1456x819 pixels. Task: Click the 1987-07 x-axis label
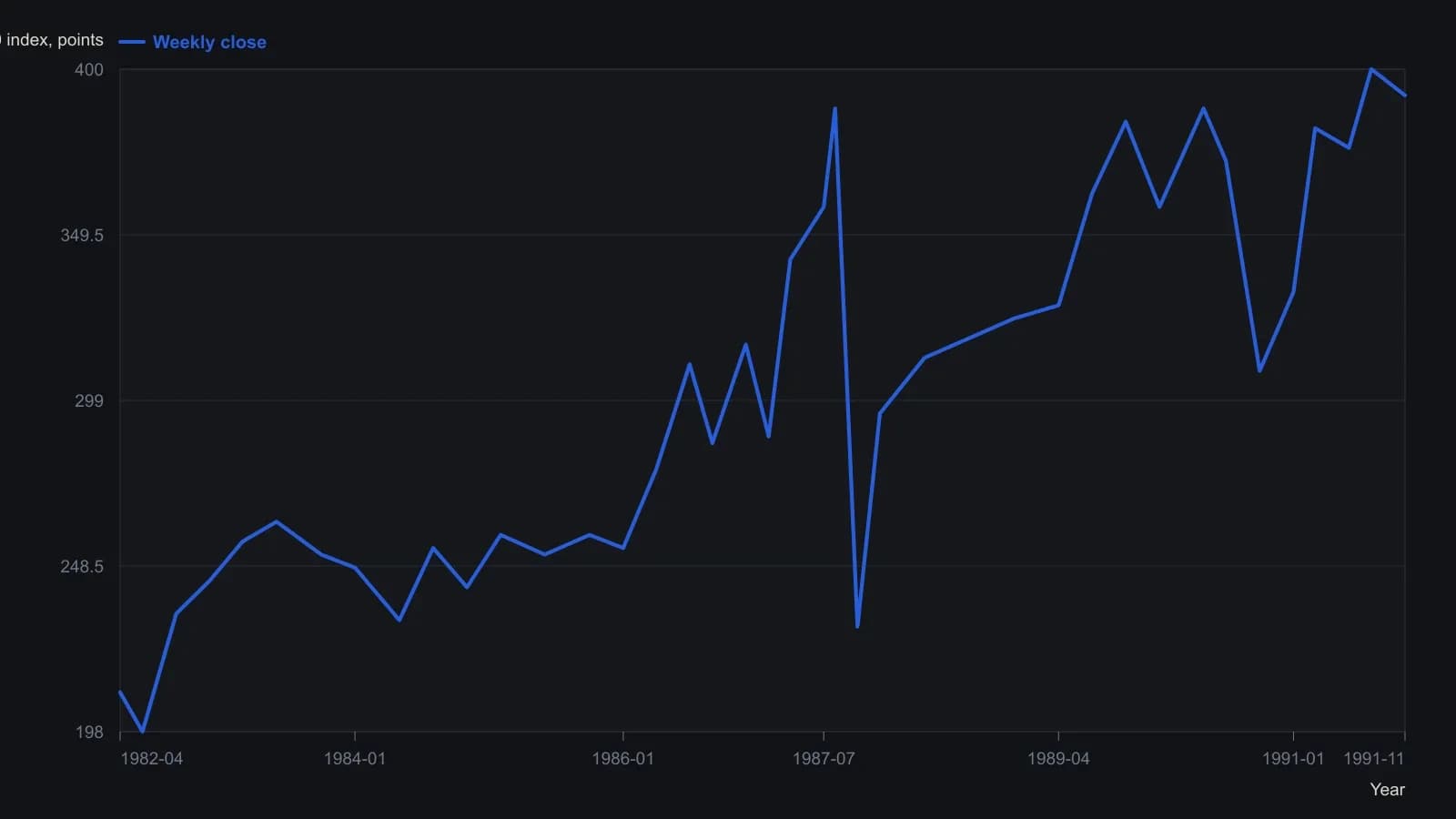coord(824,759)
